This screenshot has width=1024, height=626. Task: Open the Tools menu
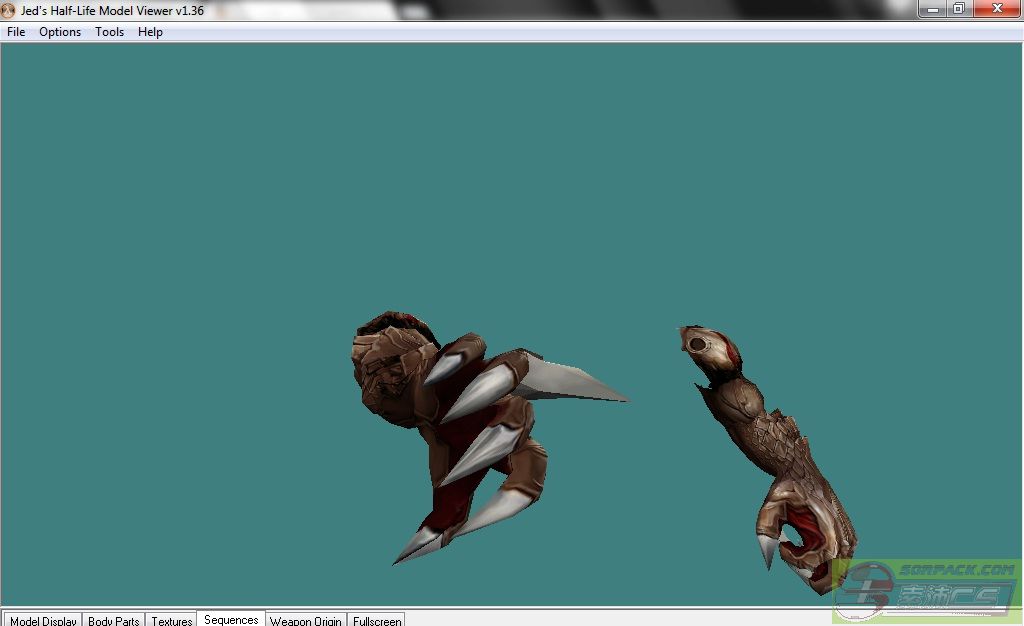(x=109, y=32)
